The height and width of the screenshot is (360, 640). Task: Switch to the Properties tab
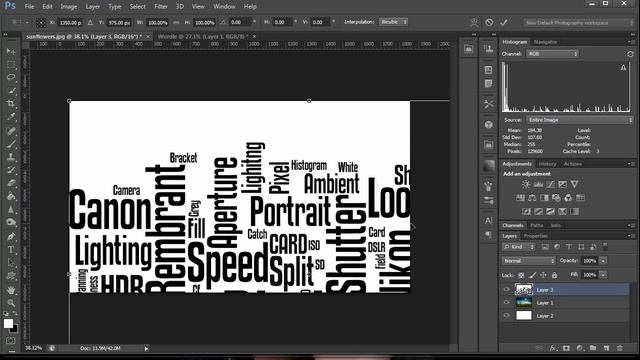[536, 236]
